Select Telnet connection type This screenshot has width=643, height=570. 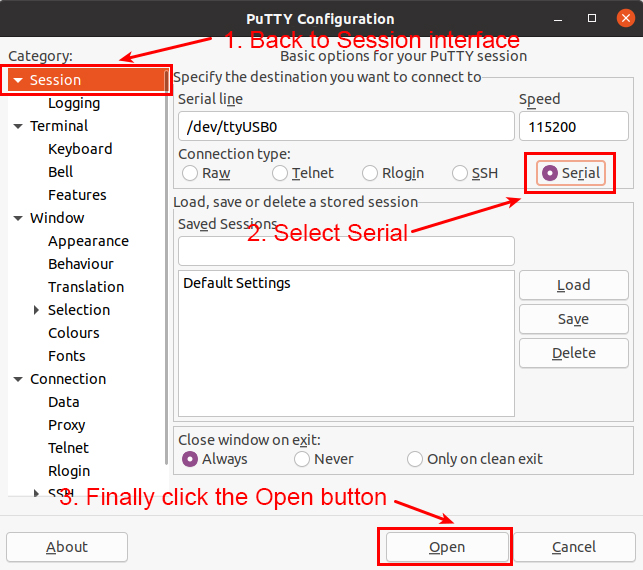pos(303,173)
